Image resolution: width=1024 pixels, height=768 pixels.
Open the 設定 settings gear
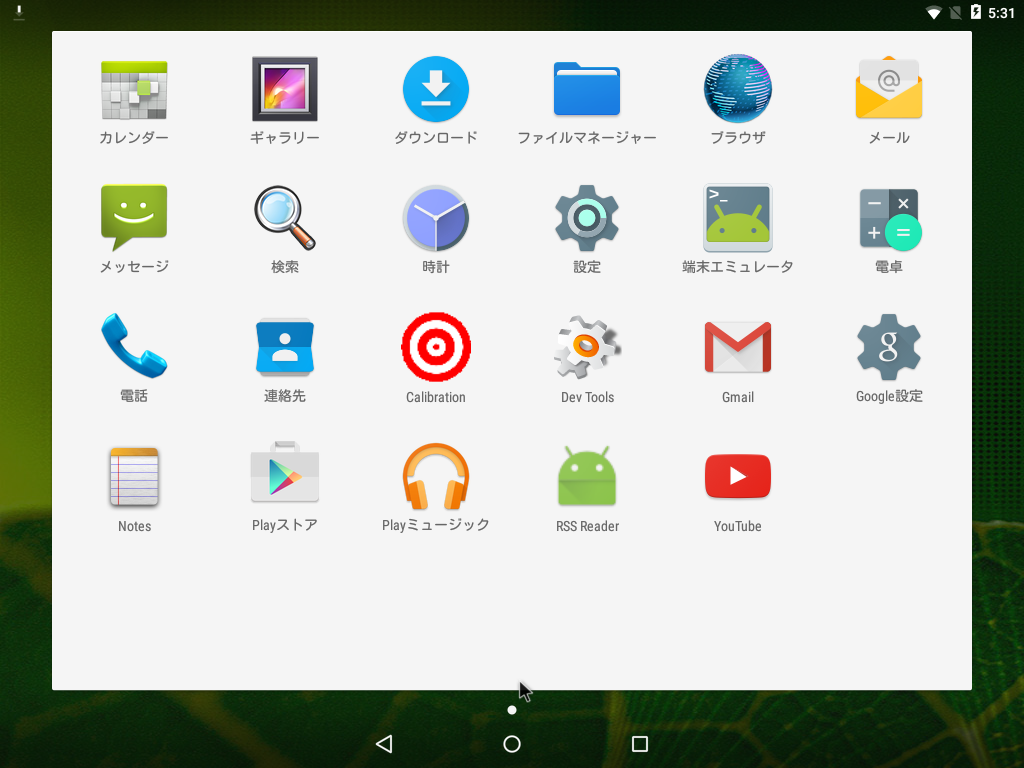pos(586,218)
